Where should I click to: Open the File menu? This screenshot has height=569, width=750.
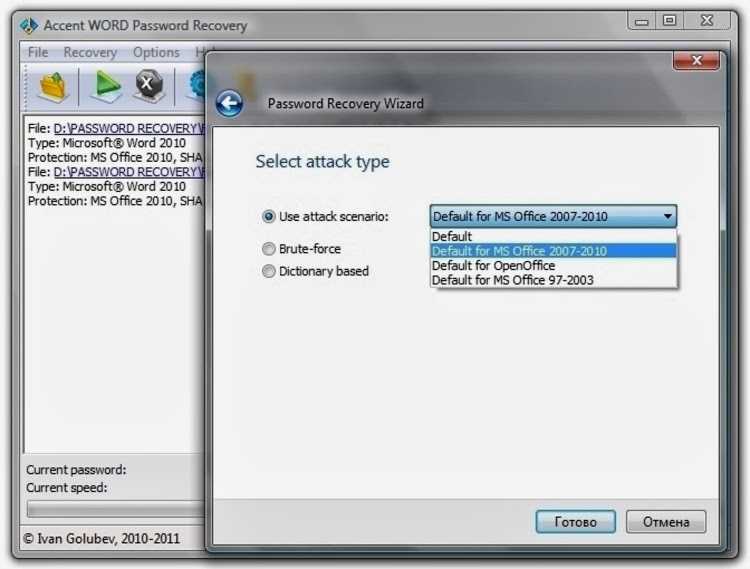pyautogui.click(x=38, y=52)
